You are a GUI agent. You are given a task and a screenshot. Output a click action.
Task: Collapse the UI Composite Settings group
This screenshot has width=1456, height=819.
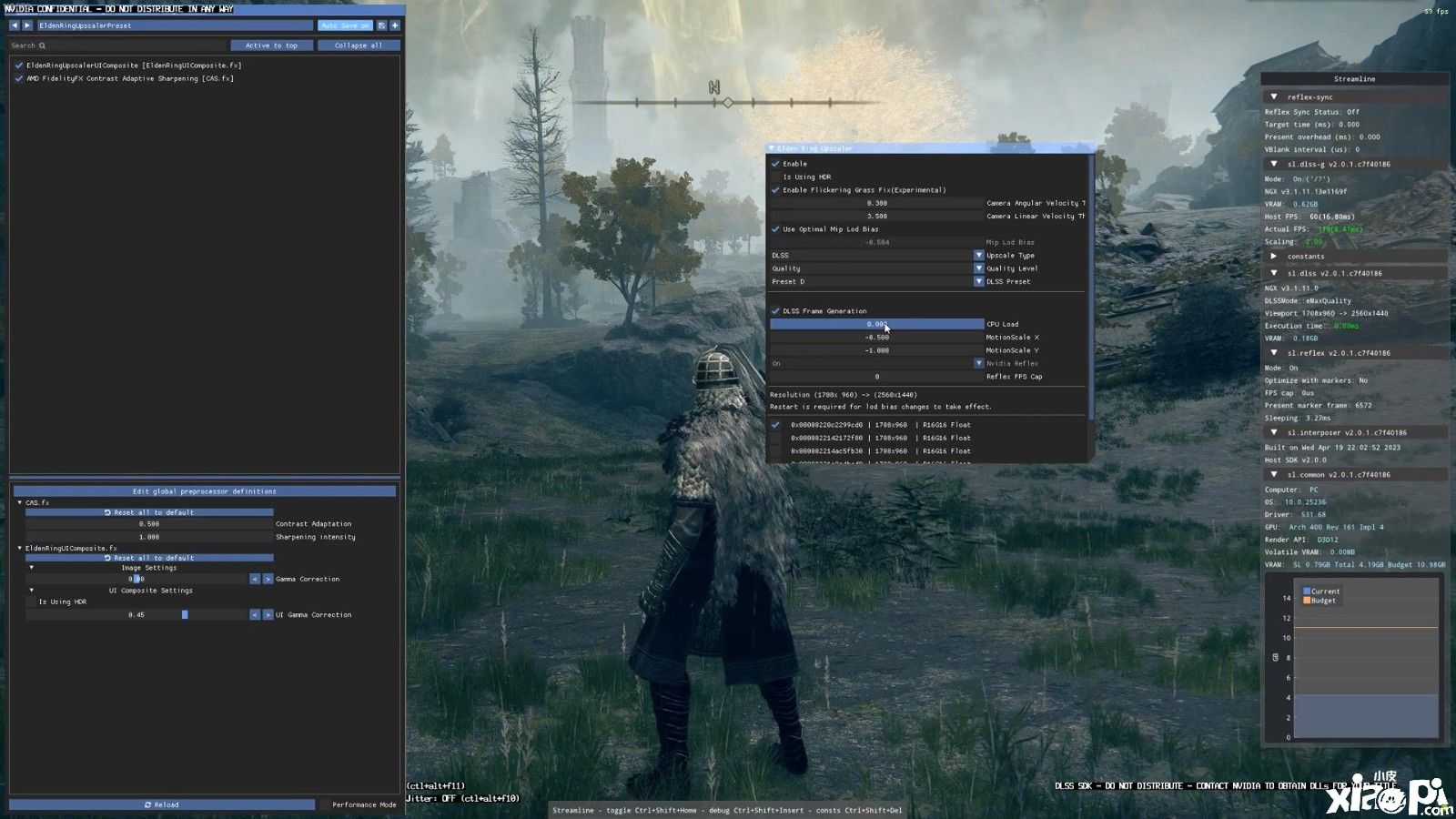coord(31,591)
